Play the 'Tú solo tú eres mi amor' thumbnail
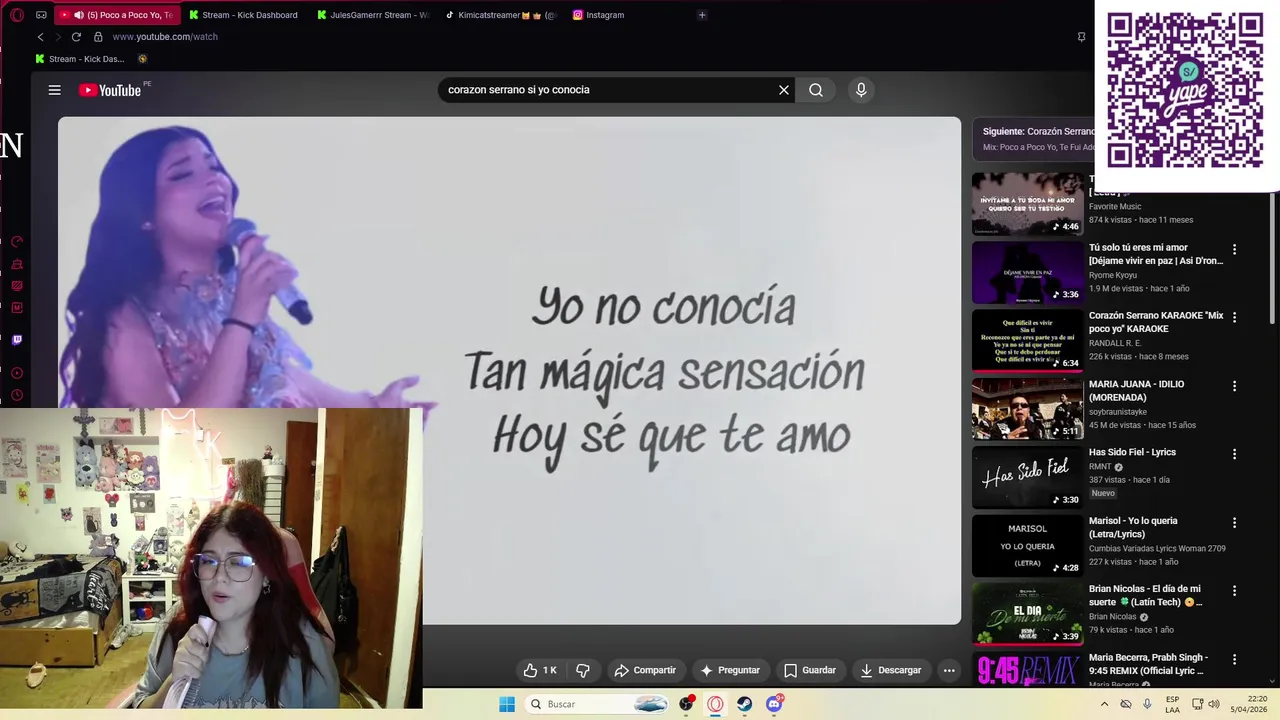Viewport: 1280px width, 720px height. [1027, 272]
